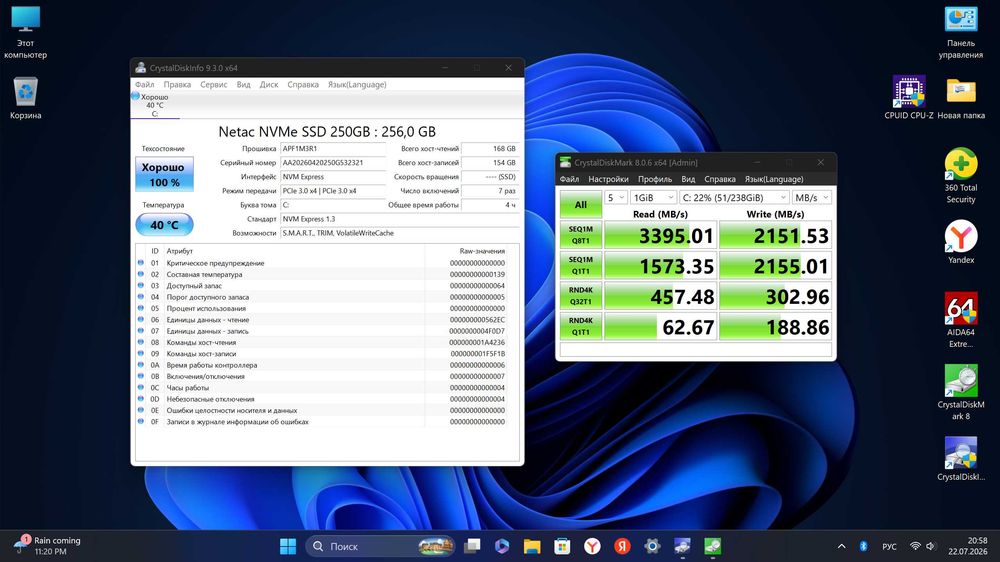The image size is (1000, 562).
Task: Open Microsoft Store from the taskbar
Action: tap(562, 546)
